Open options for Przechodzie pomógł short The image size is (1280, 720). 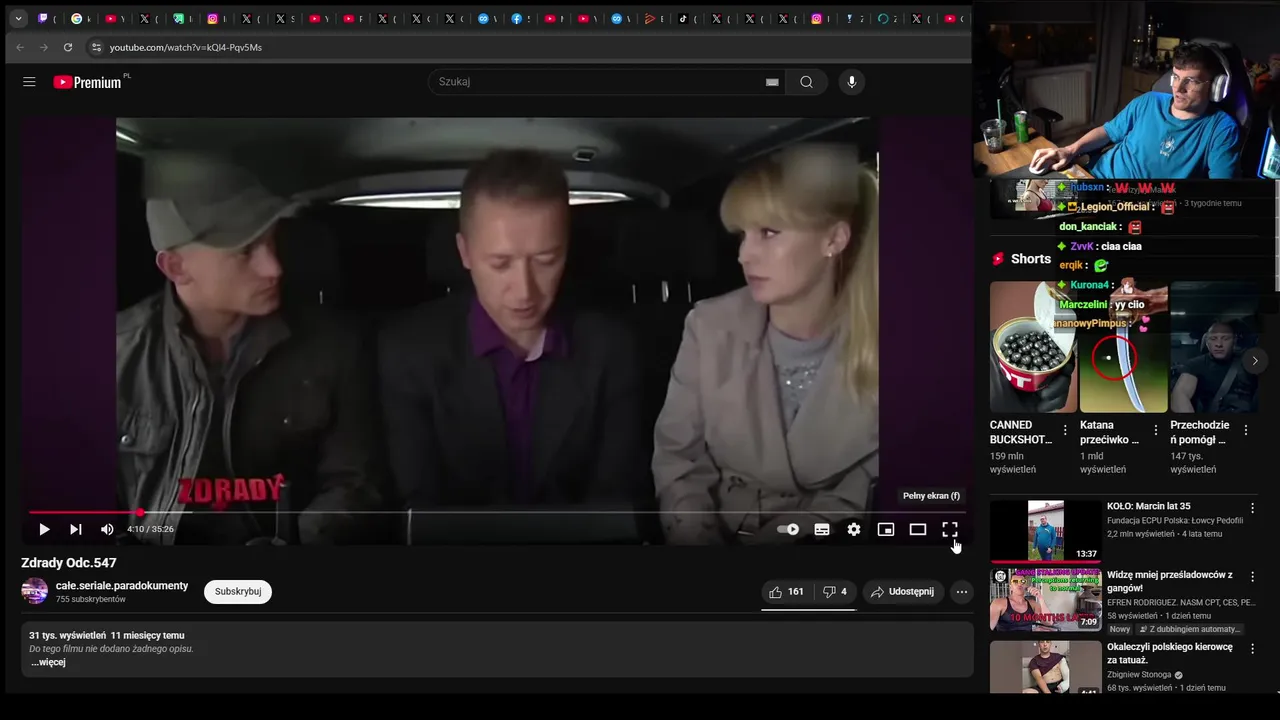pyautogui.click(x=1246, y=430)
